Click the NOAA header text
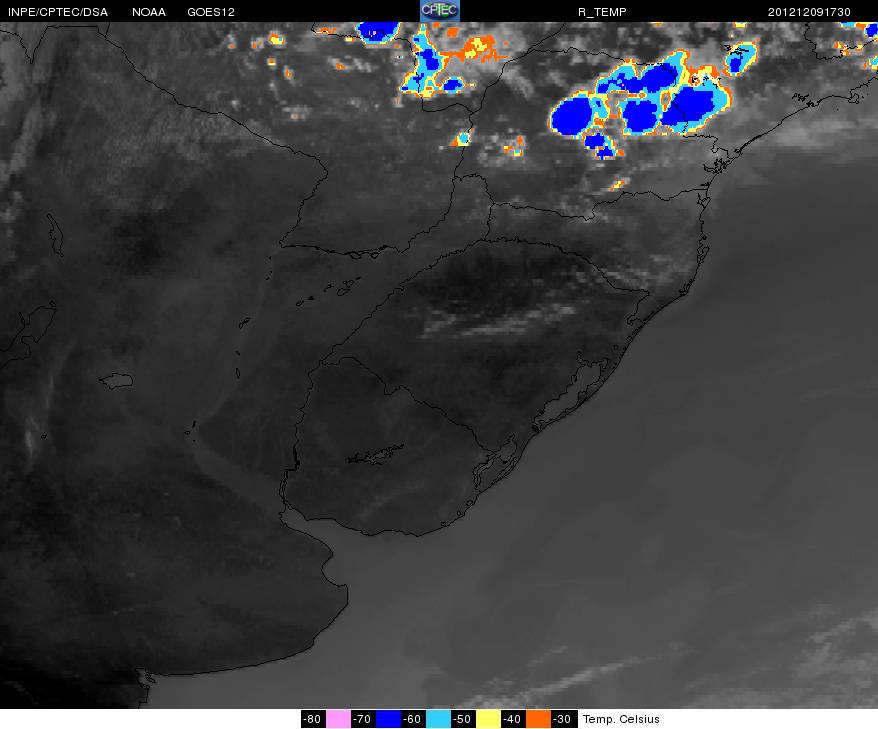This screenshot has height=729, width=878. click(149, 12)
